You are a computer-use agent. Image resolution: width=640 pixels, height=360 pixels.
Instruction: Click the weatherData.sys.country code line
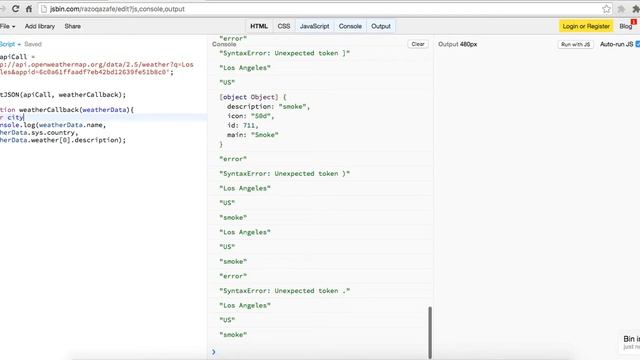39,133
